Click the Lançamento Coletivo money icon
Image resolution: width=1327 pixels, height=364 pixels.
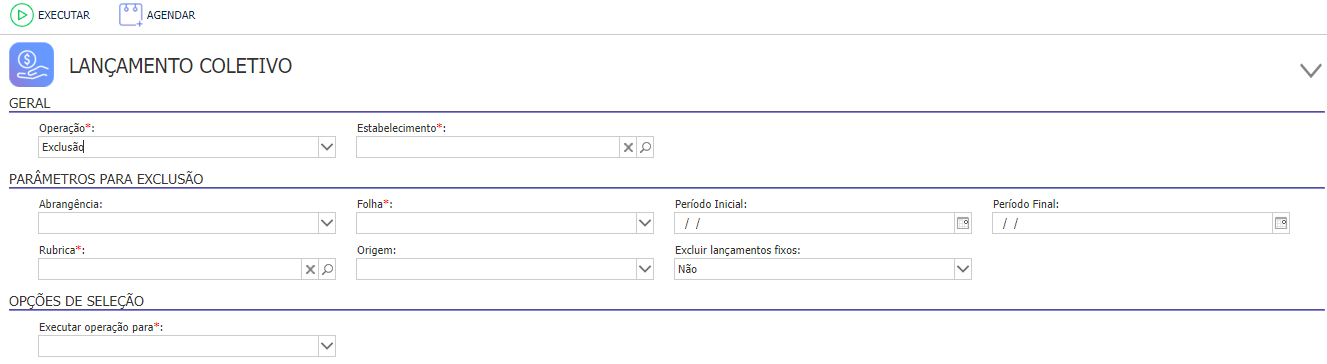click(31, 66)
